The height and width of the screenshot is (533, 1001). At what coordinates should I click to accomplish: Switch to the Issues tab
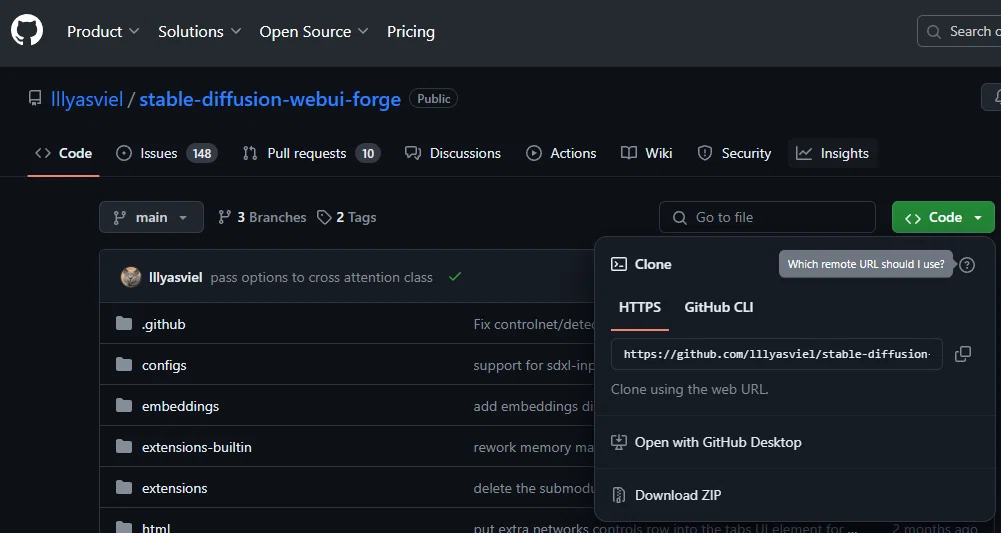(167, 153)
